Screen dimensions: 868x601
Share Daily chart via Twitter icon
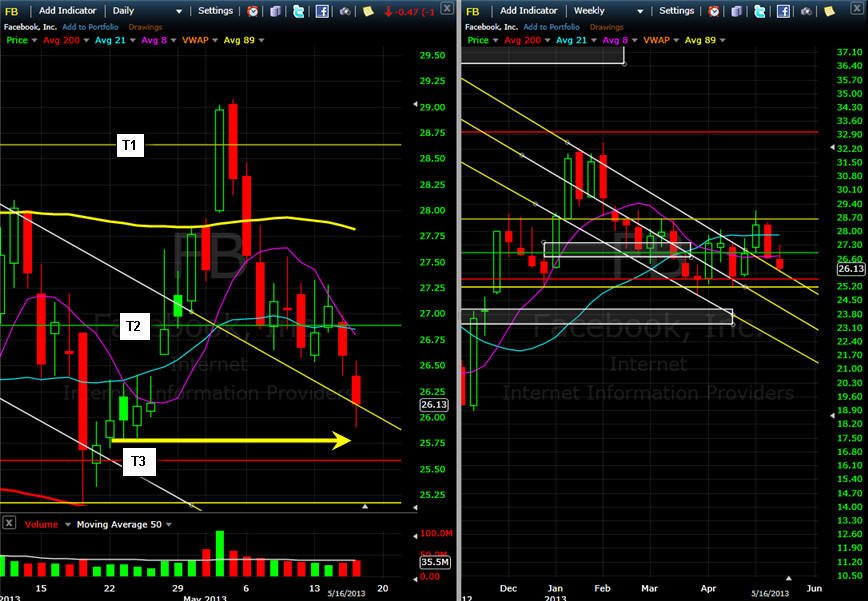298,11
